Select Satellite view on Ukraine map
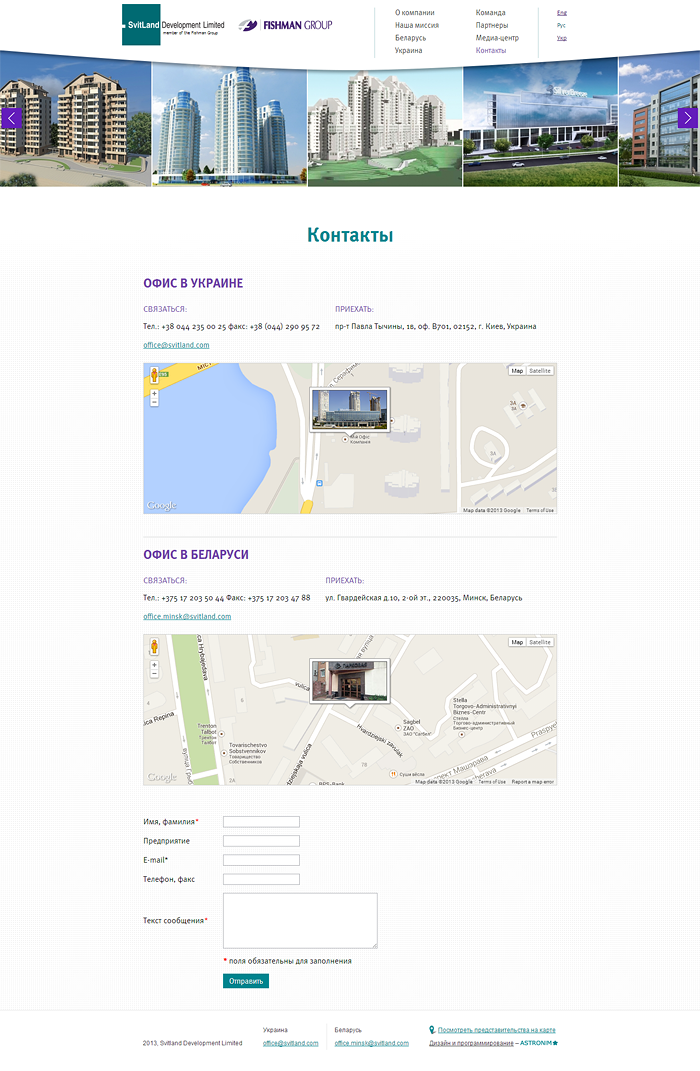Image resolution: width=700 pixels, height=1071 pixels. [x=540, y=371]
